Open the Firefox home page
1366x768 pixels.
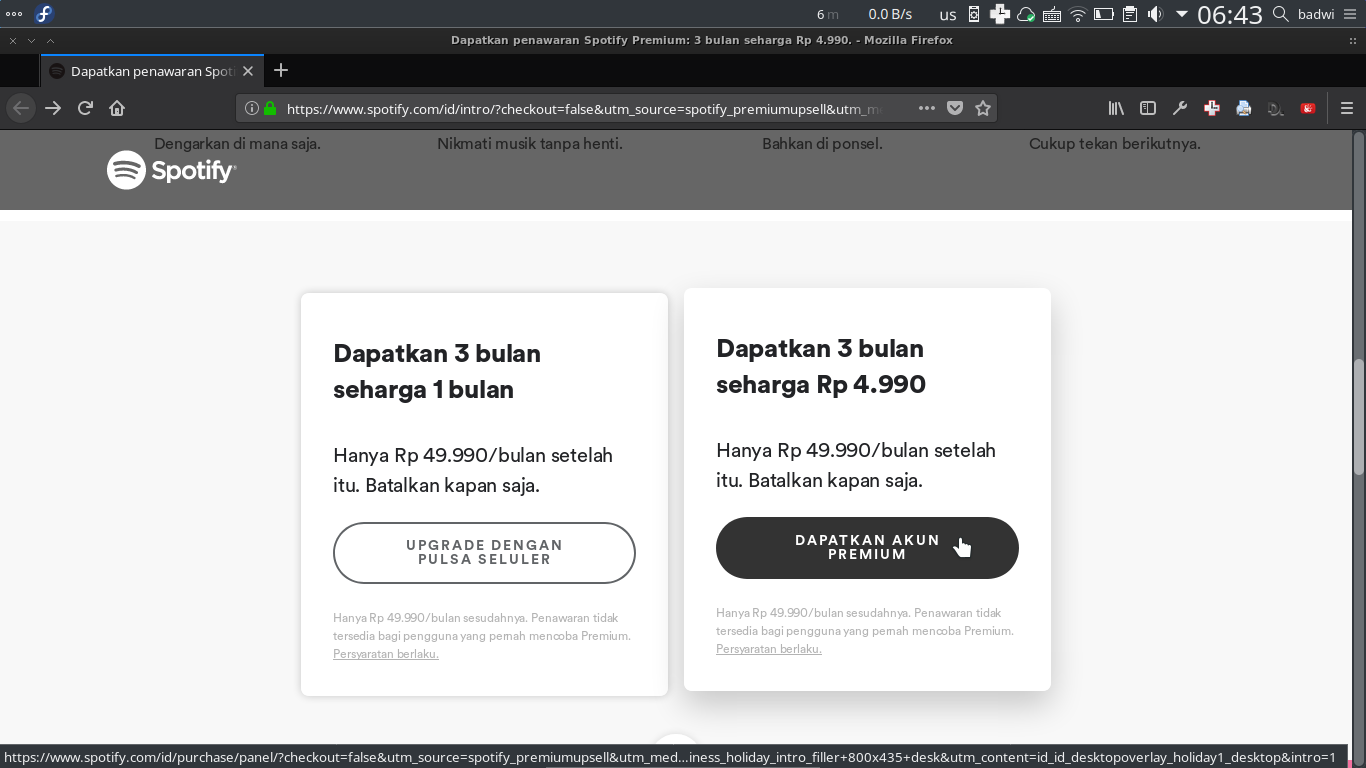[x=117, y=108]
